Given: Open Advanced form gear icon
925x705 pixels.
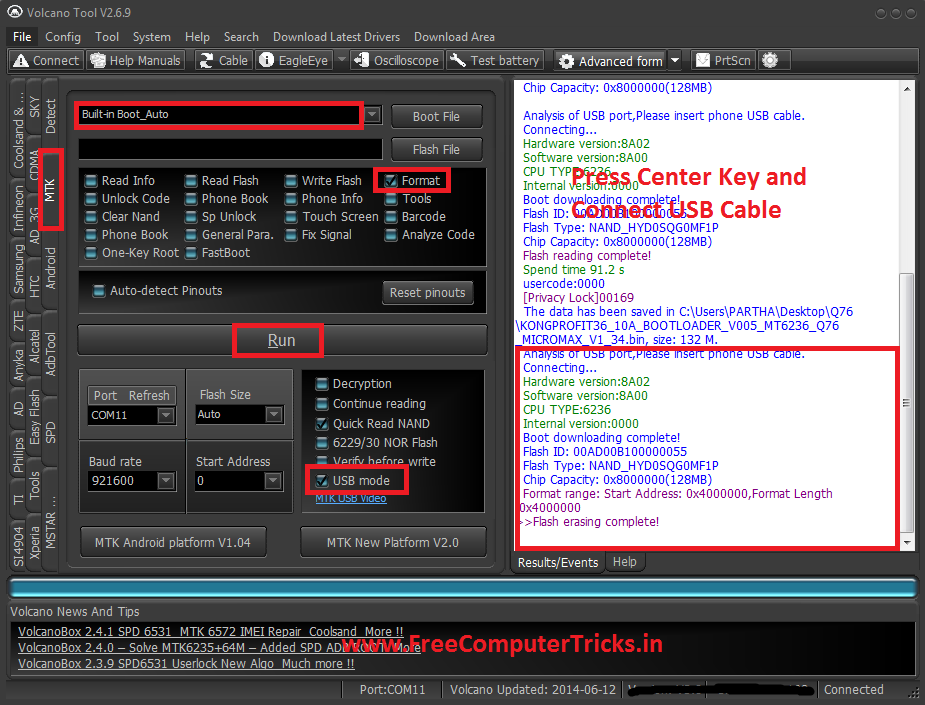Looking at the screenshot, I should click(566, 61).
